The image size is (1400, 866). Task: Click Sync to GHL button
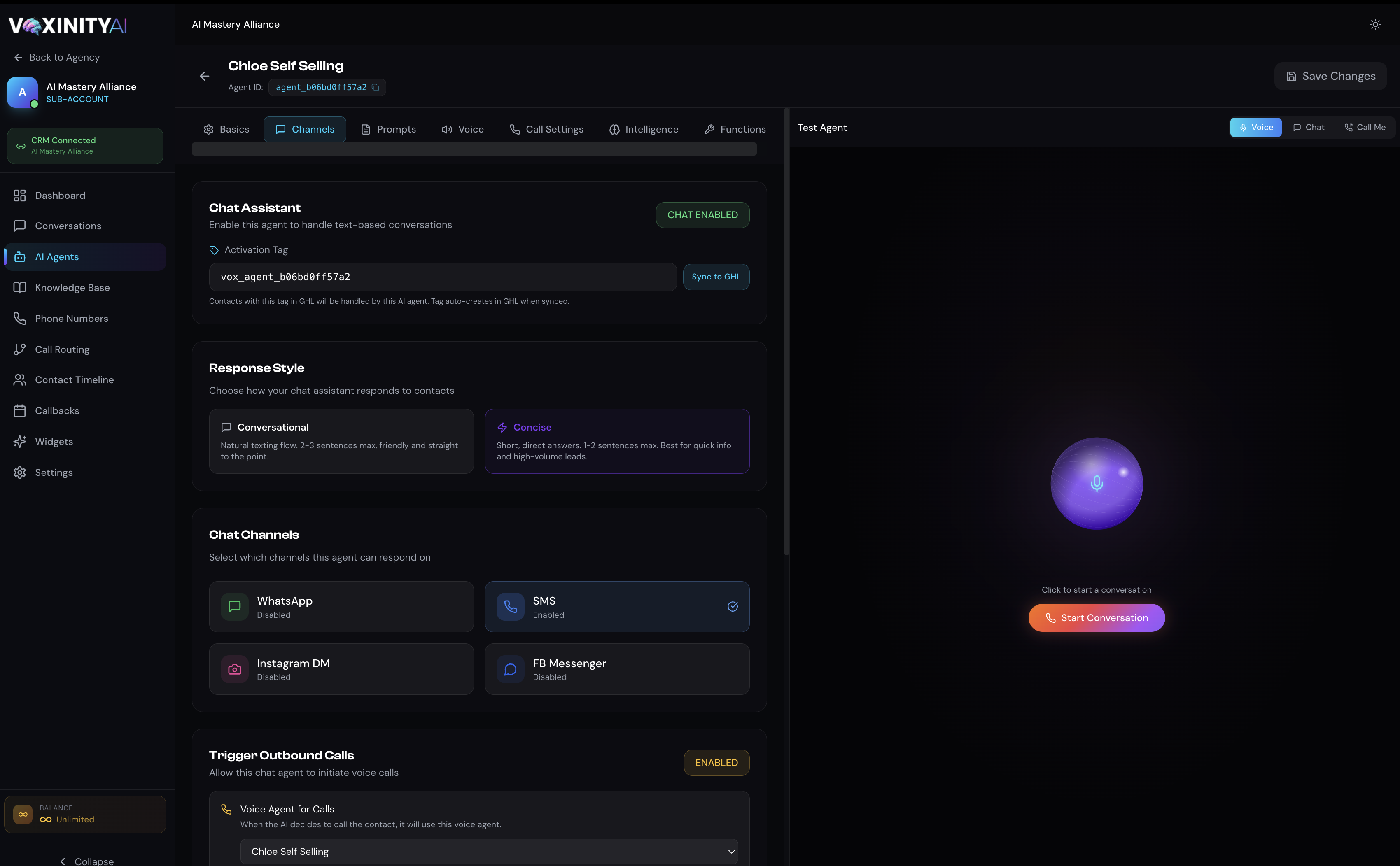click(x=716, y=277)
